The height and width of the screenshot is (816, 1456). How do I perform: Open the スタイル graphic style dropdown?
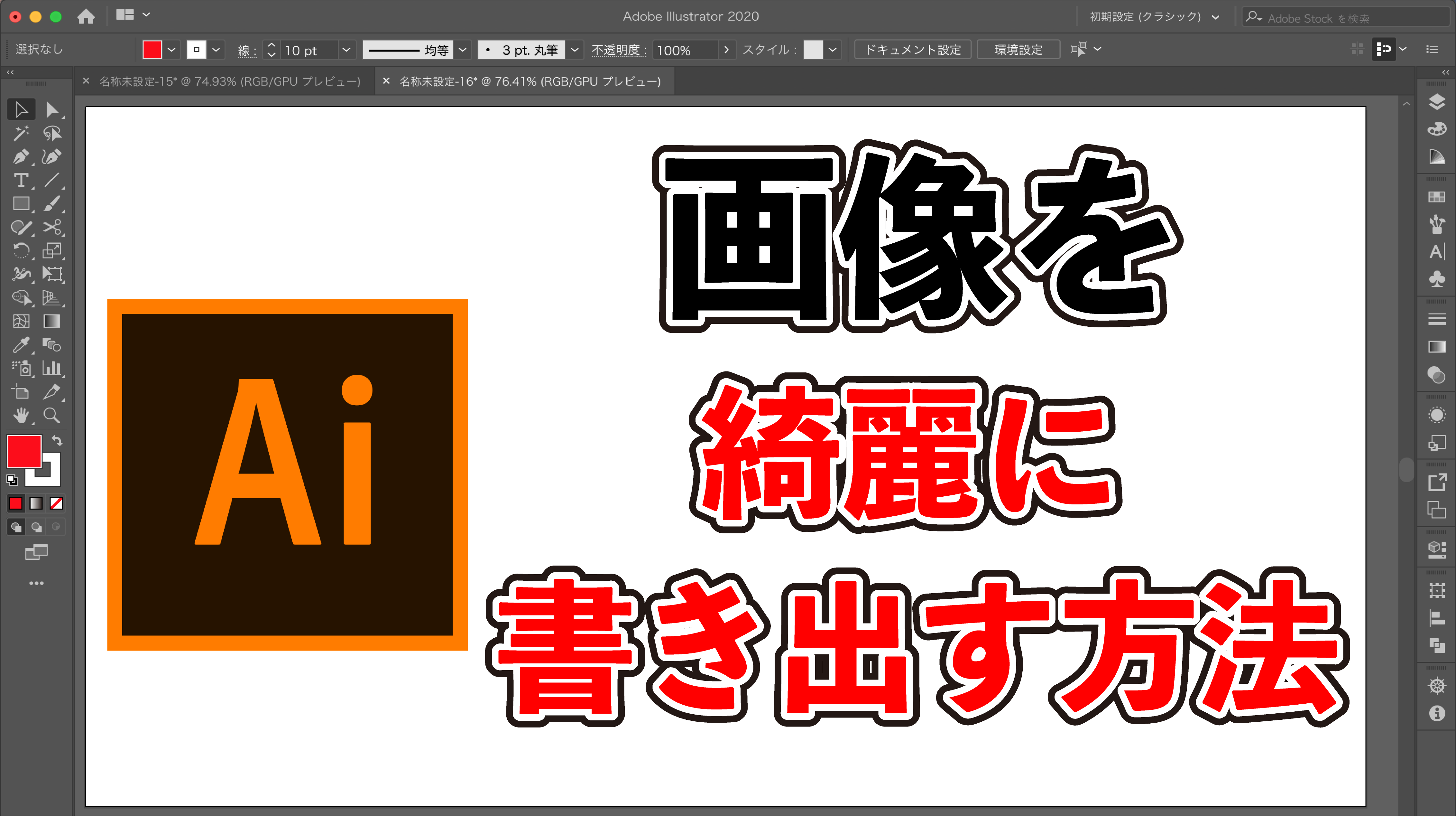pos(833,50)
